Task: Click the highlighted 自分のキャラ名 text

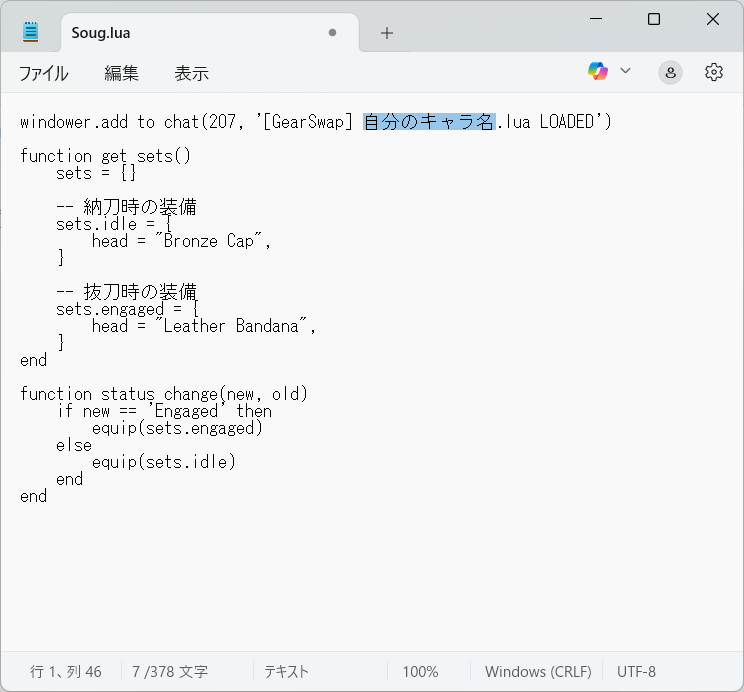Action: 428,122
